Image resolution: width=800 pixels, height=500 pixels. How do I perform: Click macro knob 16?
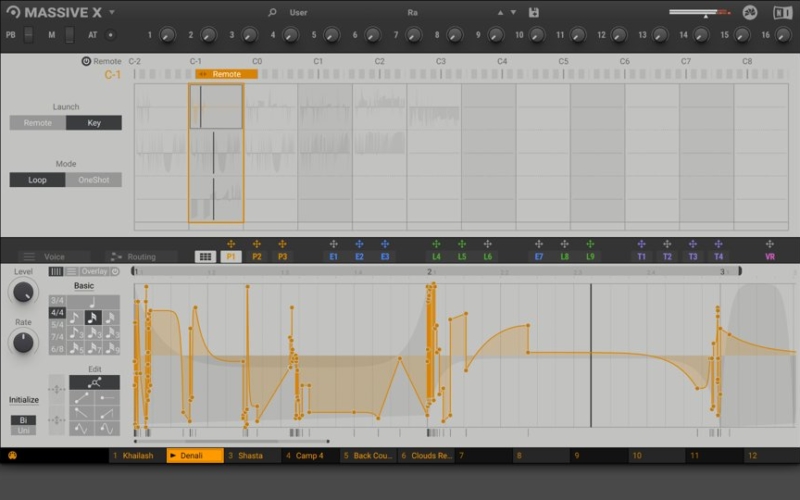click(x=783, y=35)
